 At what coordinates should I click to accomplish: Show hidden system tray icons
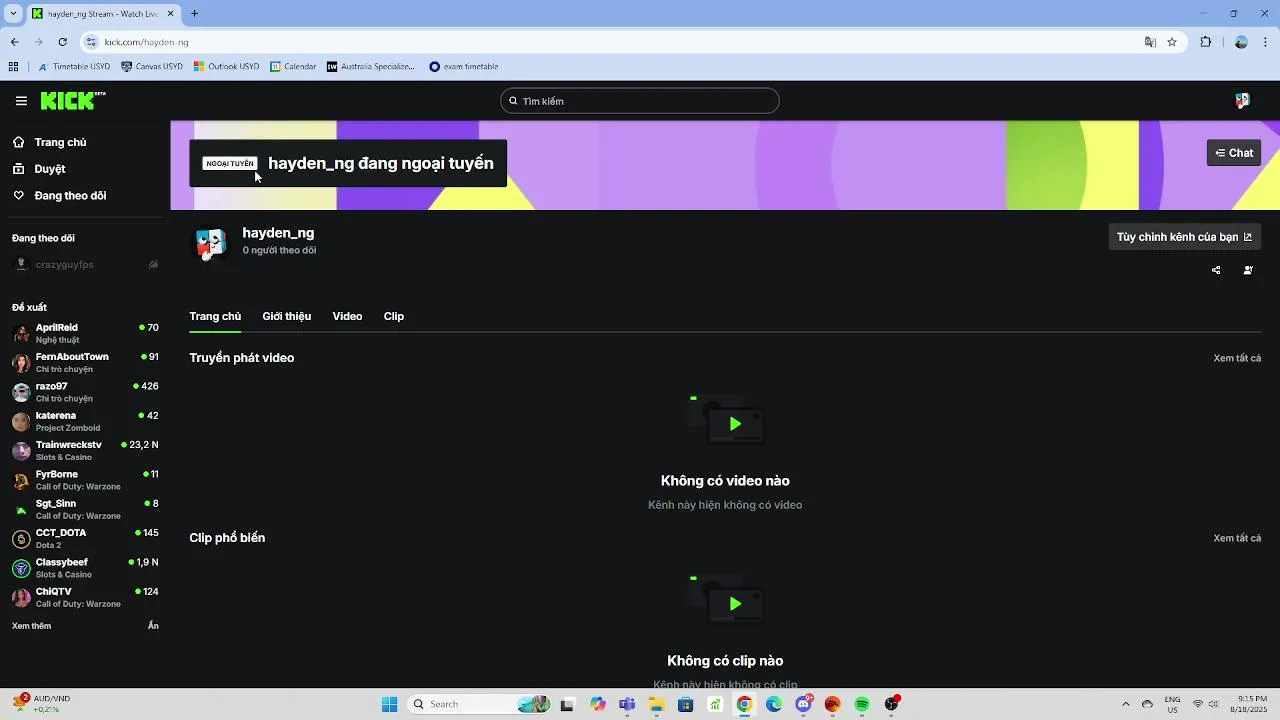pos(1125,704)
